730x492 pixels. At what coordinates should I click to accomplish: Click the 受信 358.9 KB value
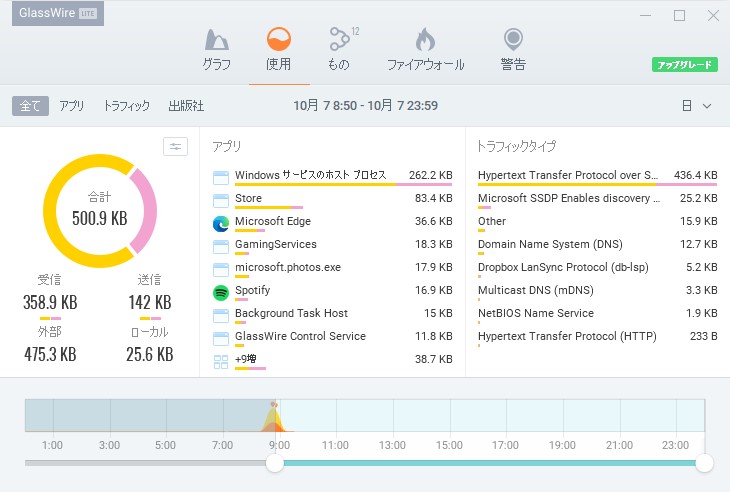[x=50, y=303]
